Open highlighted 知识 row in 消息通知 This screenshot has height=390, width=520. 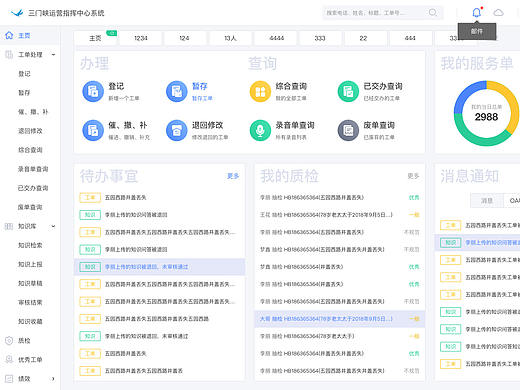(x=478, y=243)
